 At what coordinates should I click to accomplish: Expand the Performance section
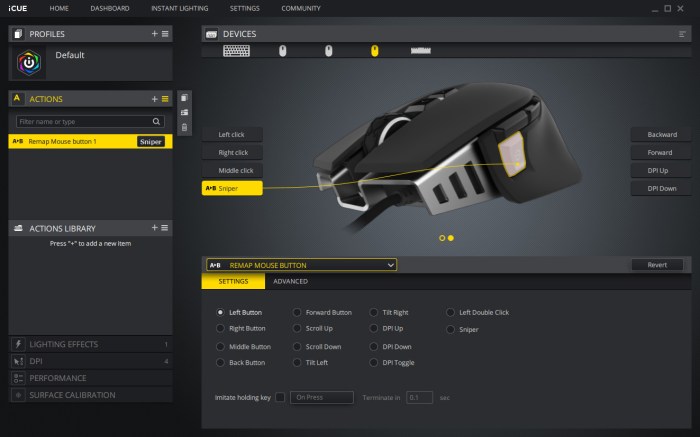(91, 378)
